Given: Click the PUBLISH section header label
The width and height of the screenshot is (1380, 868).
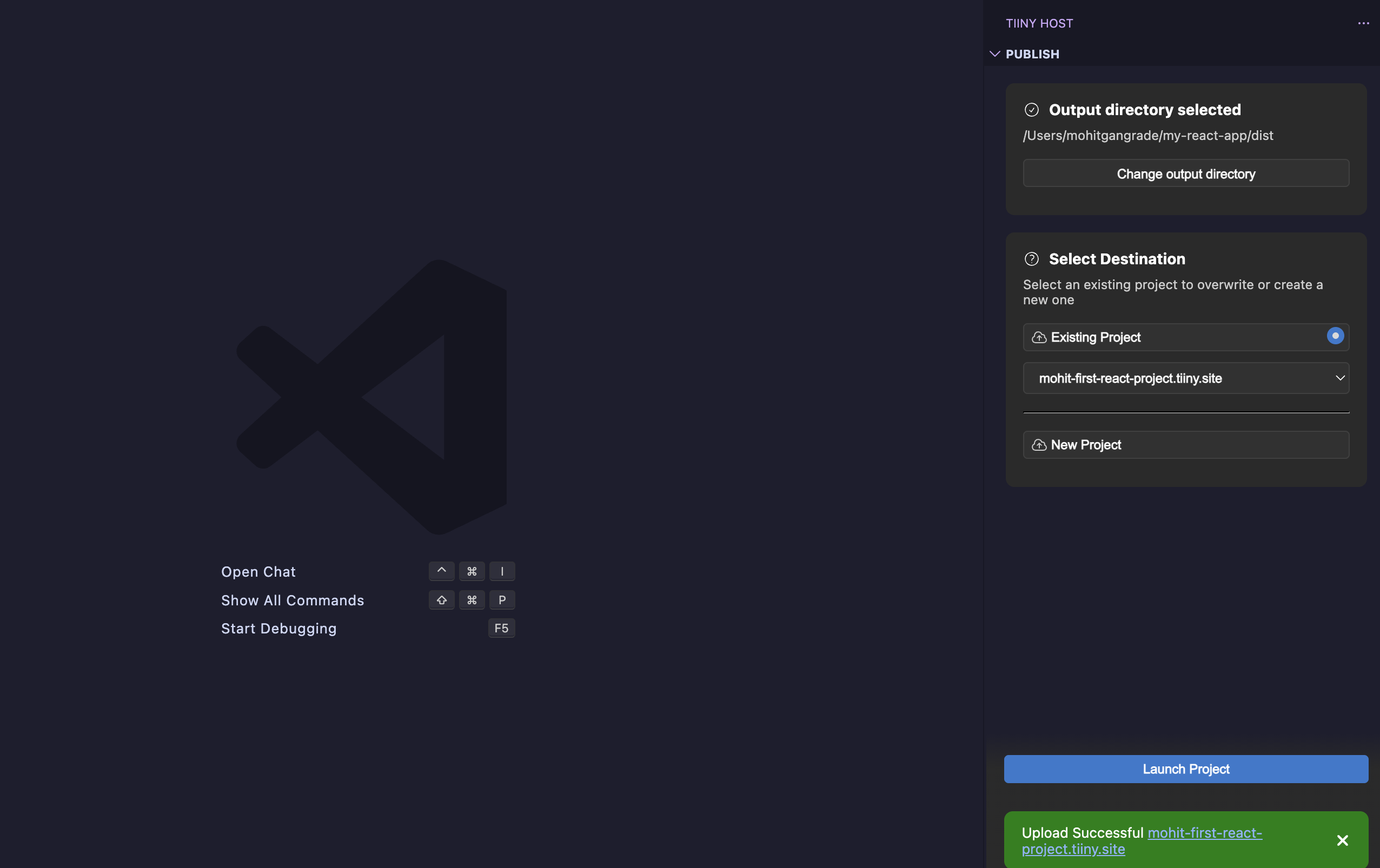Looking at the screenshot, I should (x=1032, y=54).
